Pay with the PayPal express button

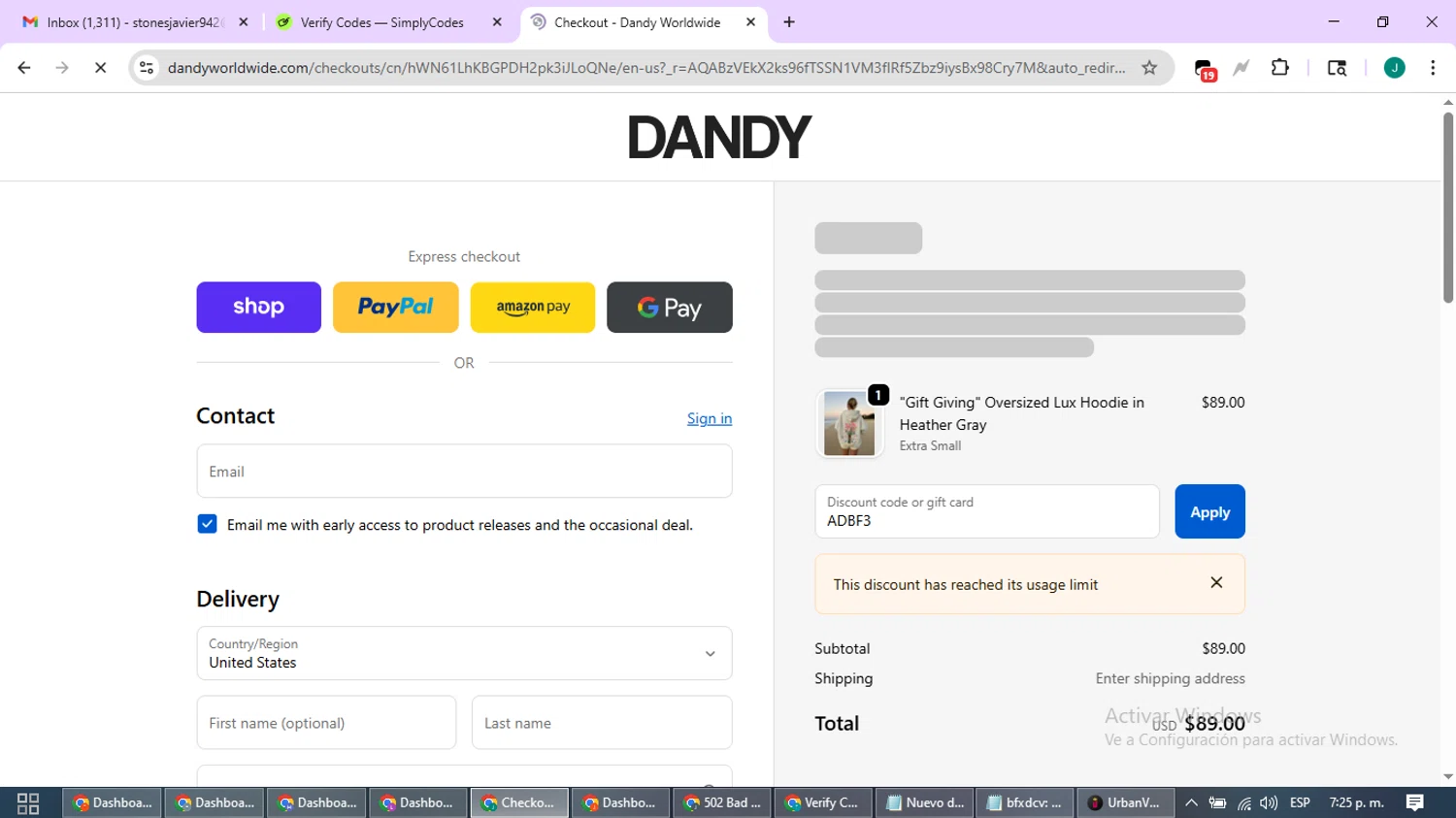pyautogui.click(x=396, y=308)
